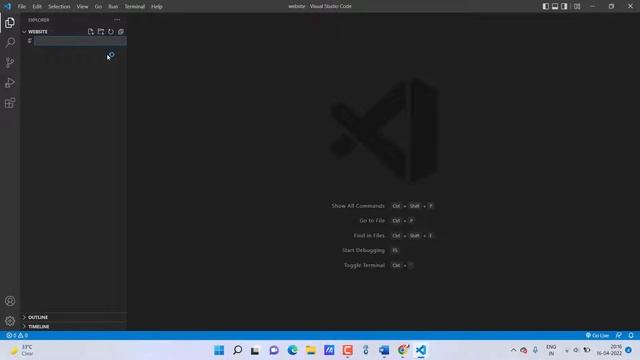Open taskbar Search magnifier
Viewport: 640px width, 360px height.
tap(237, 350)
